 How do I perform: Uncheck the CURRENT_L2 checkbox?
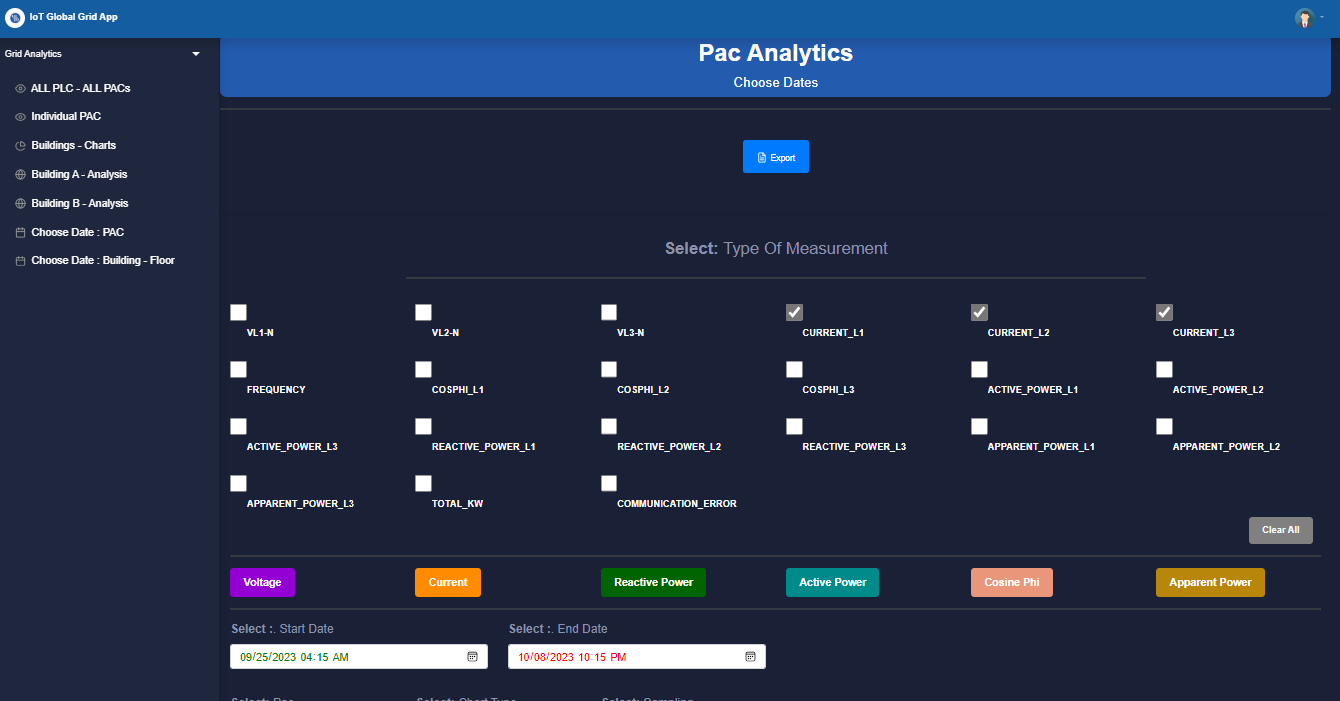tap(979, 313)
